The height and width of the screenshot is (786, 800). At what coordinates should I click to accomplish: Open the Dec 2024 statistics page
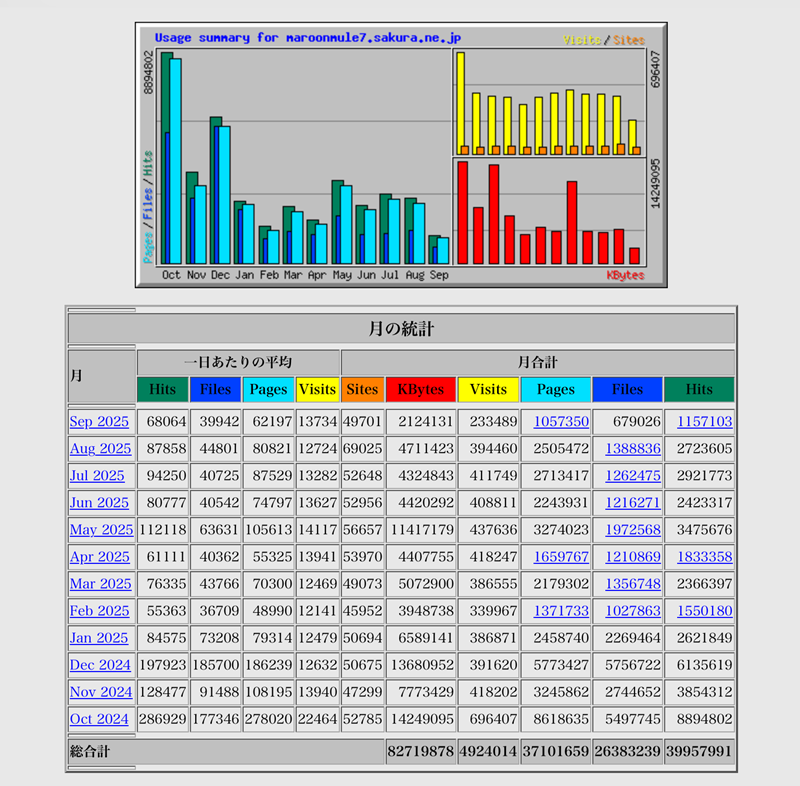tap(100, 665)
